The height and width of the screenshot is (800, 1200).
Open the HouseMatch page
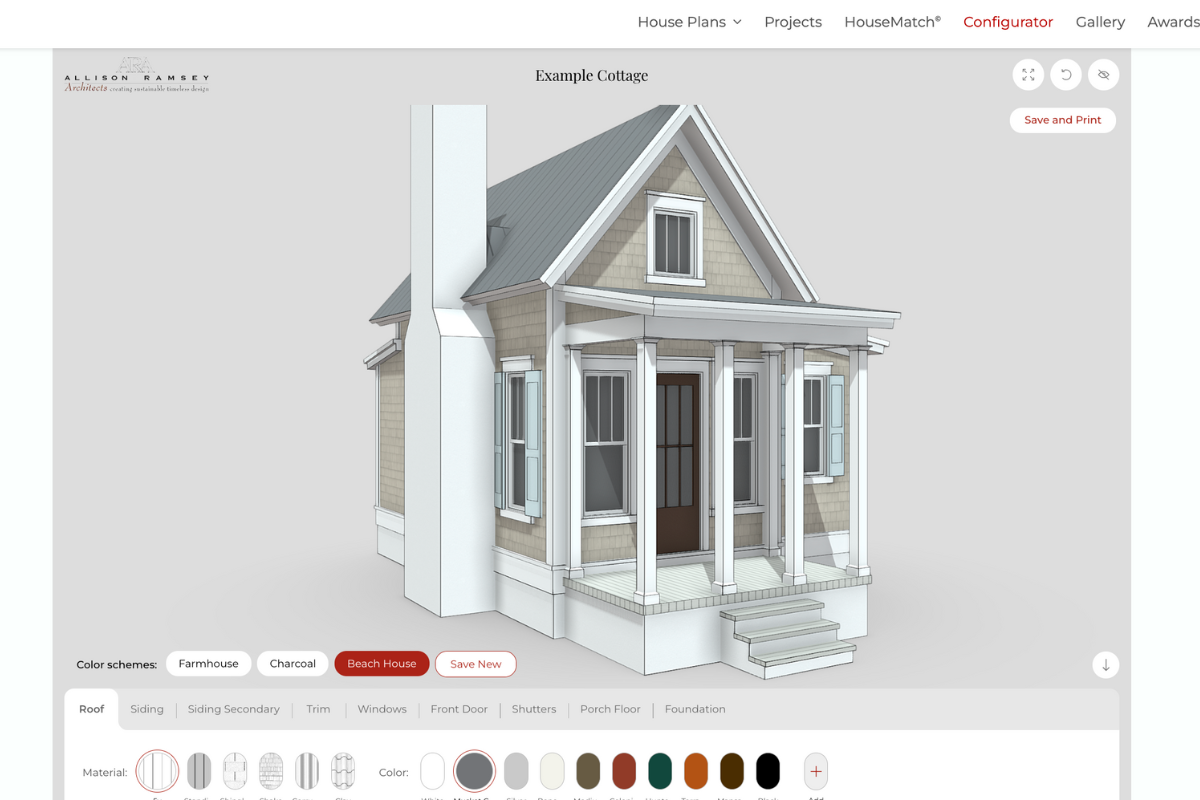(x=892, y=22)
